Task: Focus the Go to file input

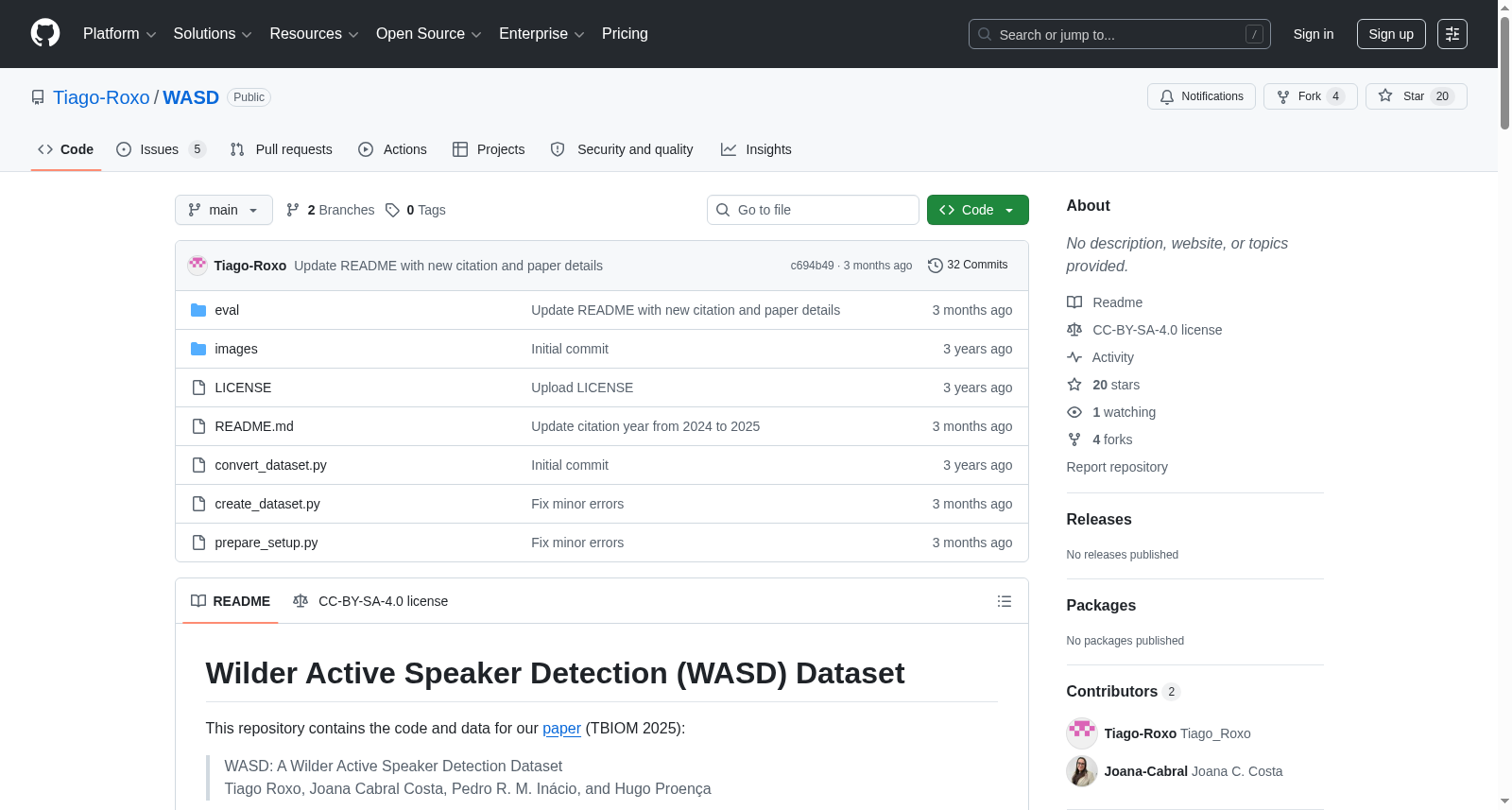Action: (813, 210)
